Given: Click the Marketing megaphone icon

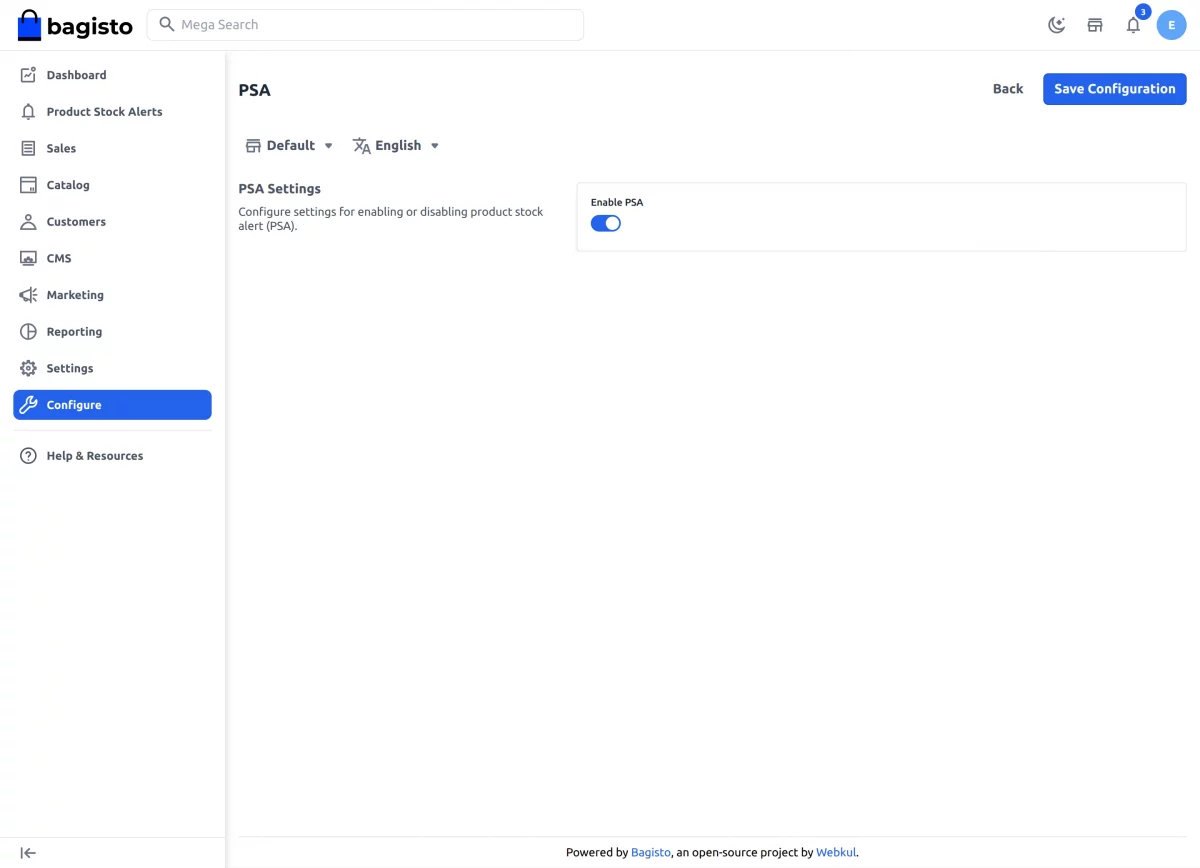Looking at the screenshot, I should (x=28, y=295).
